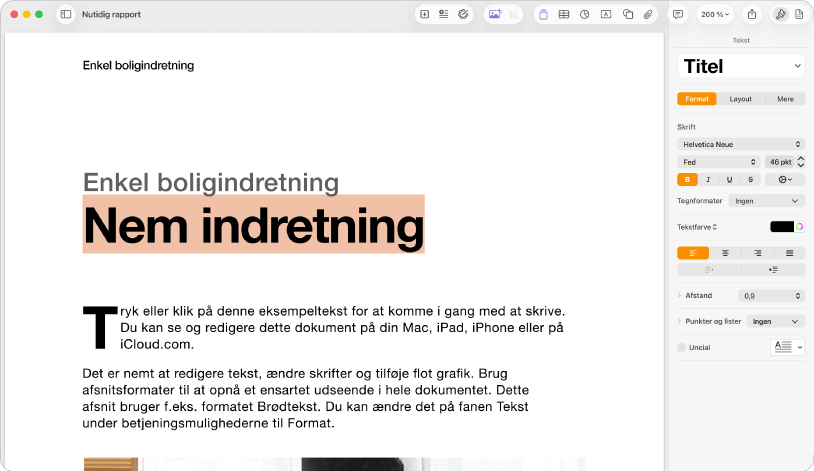
Task: Click the Enkel boligindretning subtitle heading
Action: [211, 182]
